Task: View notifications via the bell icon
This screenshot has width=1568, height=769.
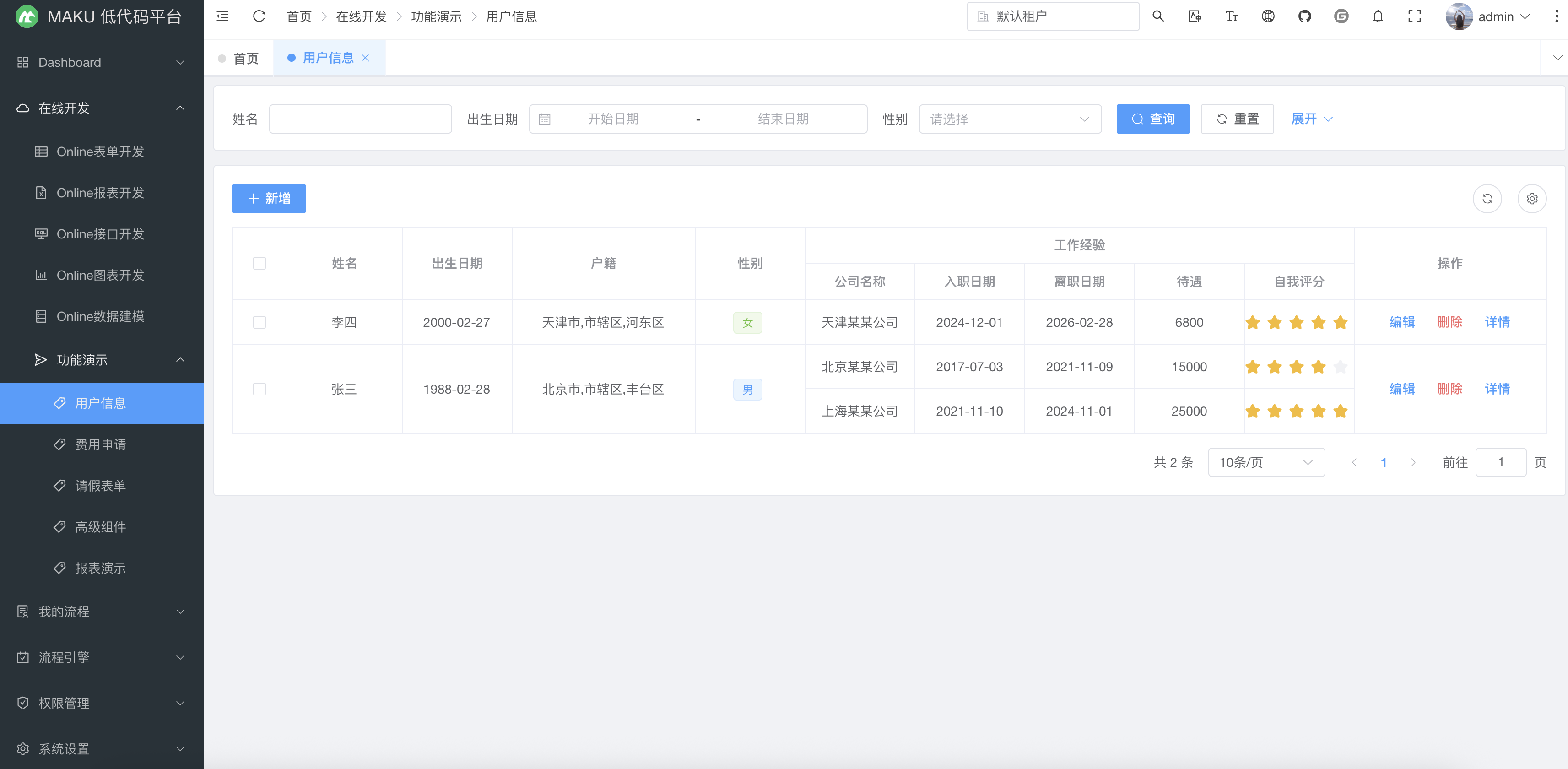Action: tap(1378, 16)
